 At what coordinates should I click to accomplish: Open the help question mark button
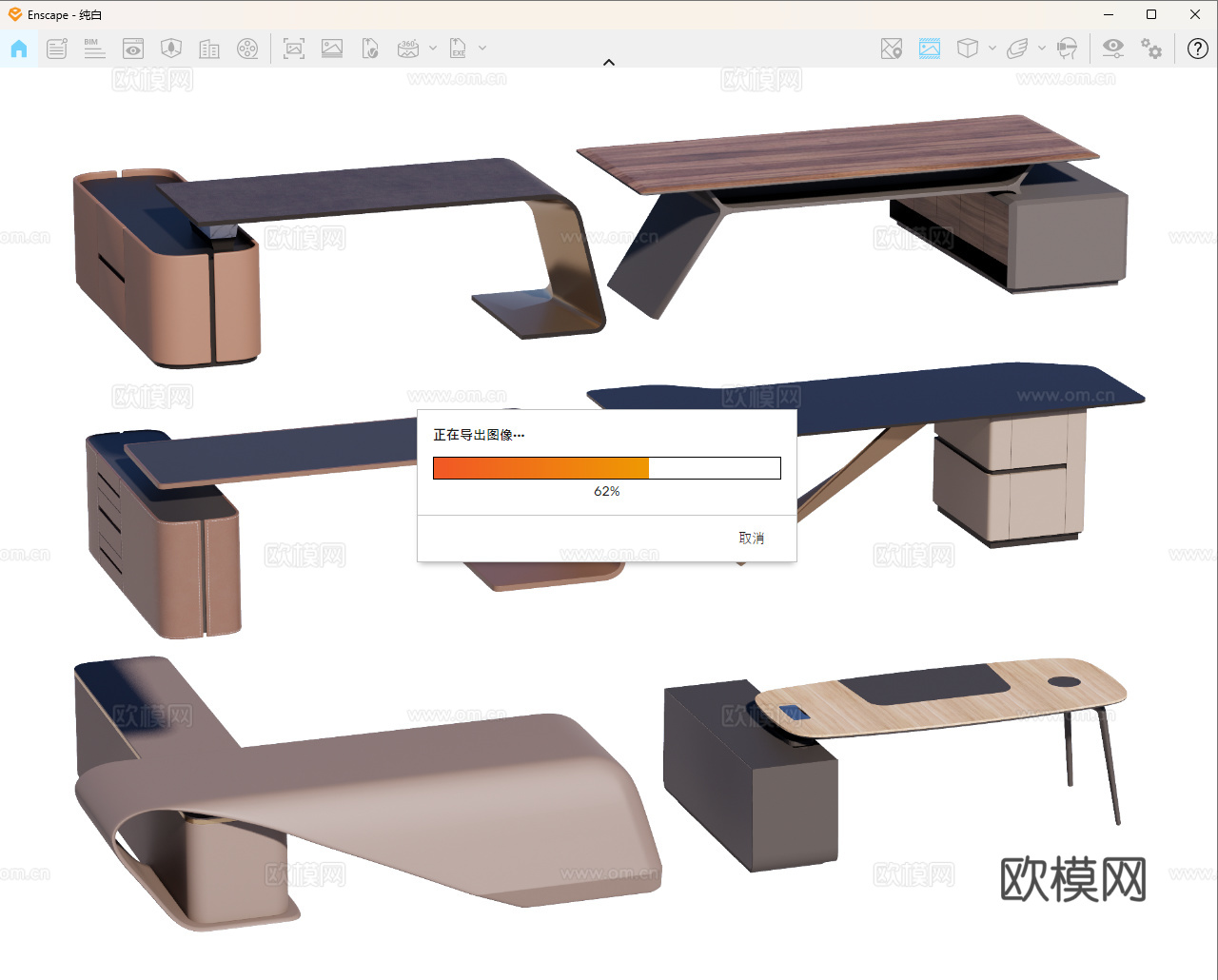pos(1198,49)
